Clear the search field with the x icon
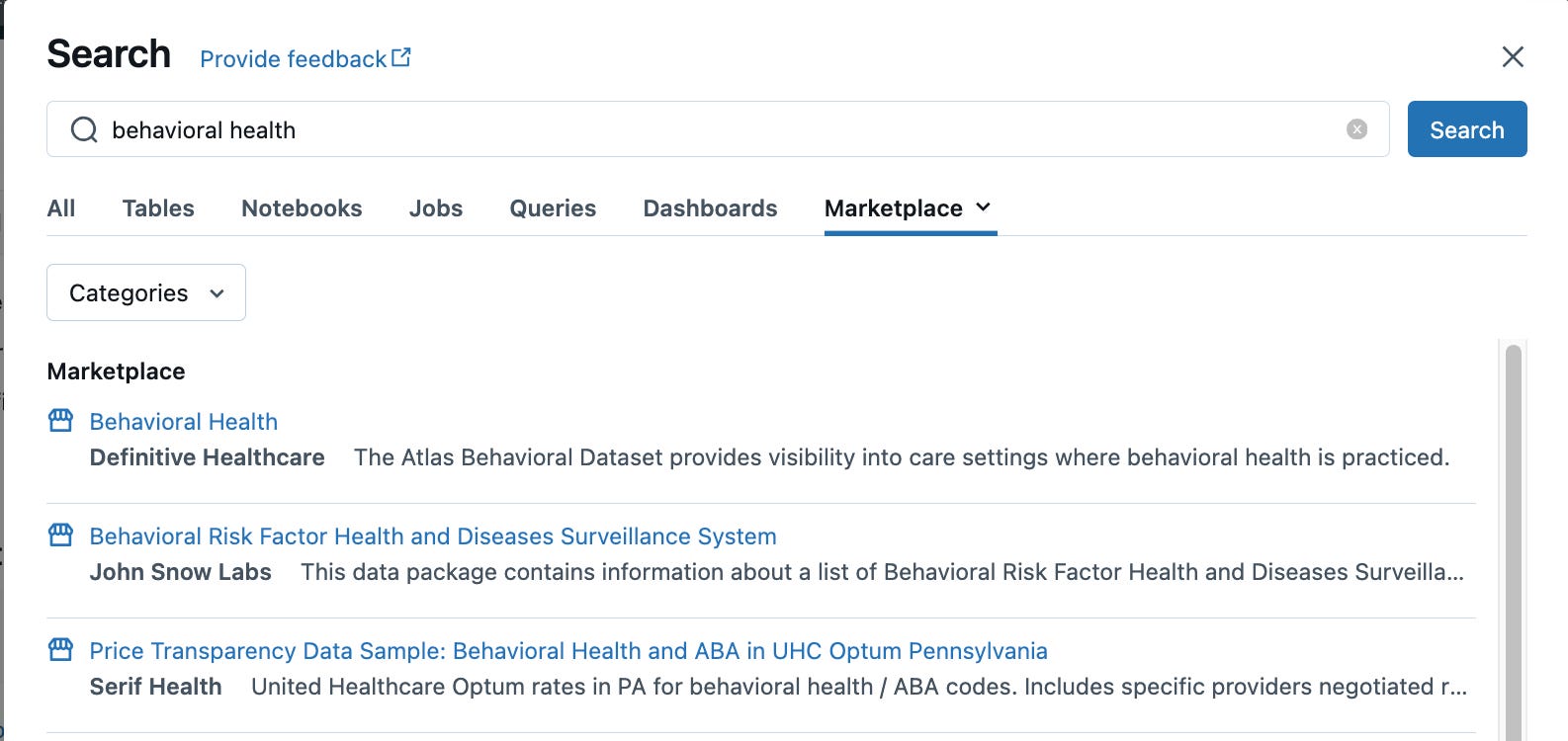This screenshot has width=1568, height=741. 1356,129
